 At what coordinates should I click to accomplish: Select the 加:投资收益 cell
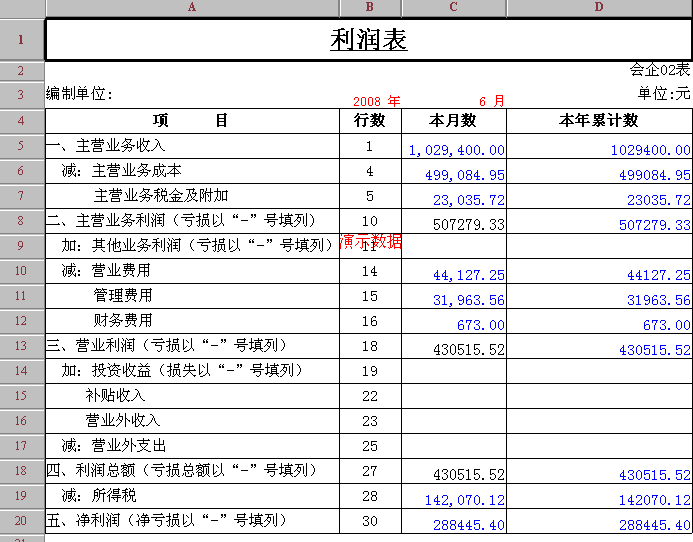pyautogui.click(x=192, y=371)
